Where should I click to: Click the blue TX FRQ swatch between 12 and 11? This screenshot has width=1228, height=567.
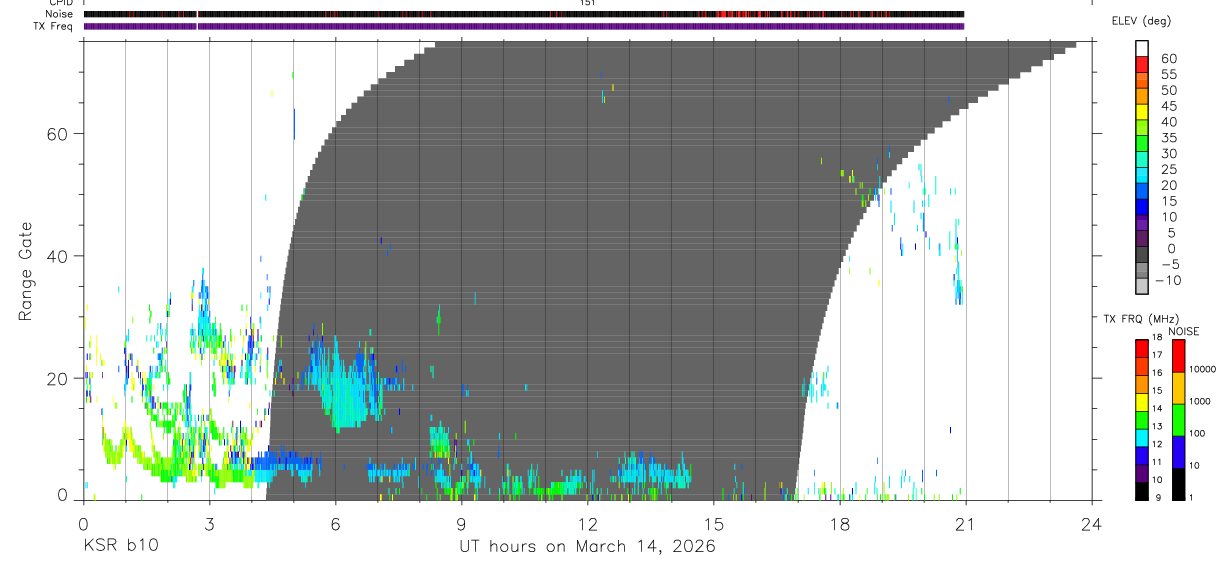pos(1142,455)
